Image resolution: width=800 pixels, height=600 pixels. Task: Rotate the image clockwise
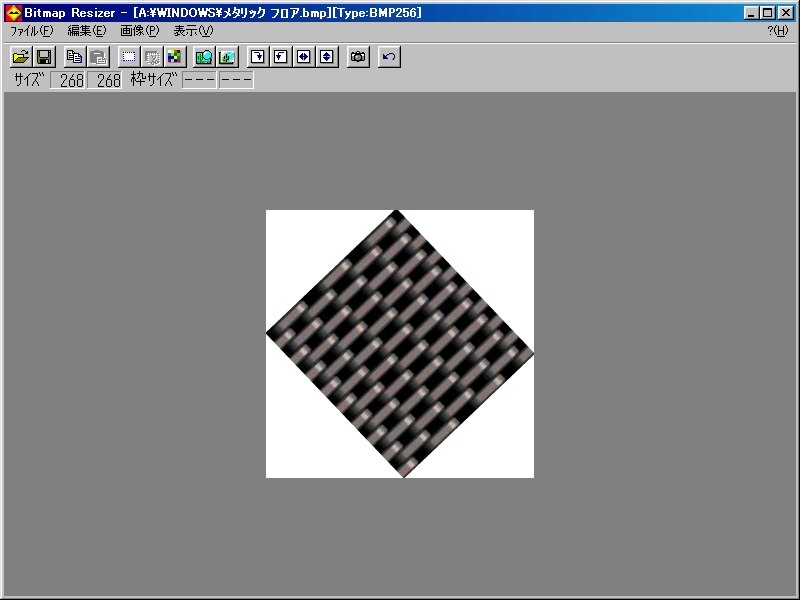coord(258,57)
